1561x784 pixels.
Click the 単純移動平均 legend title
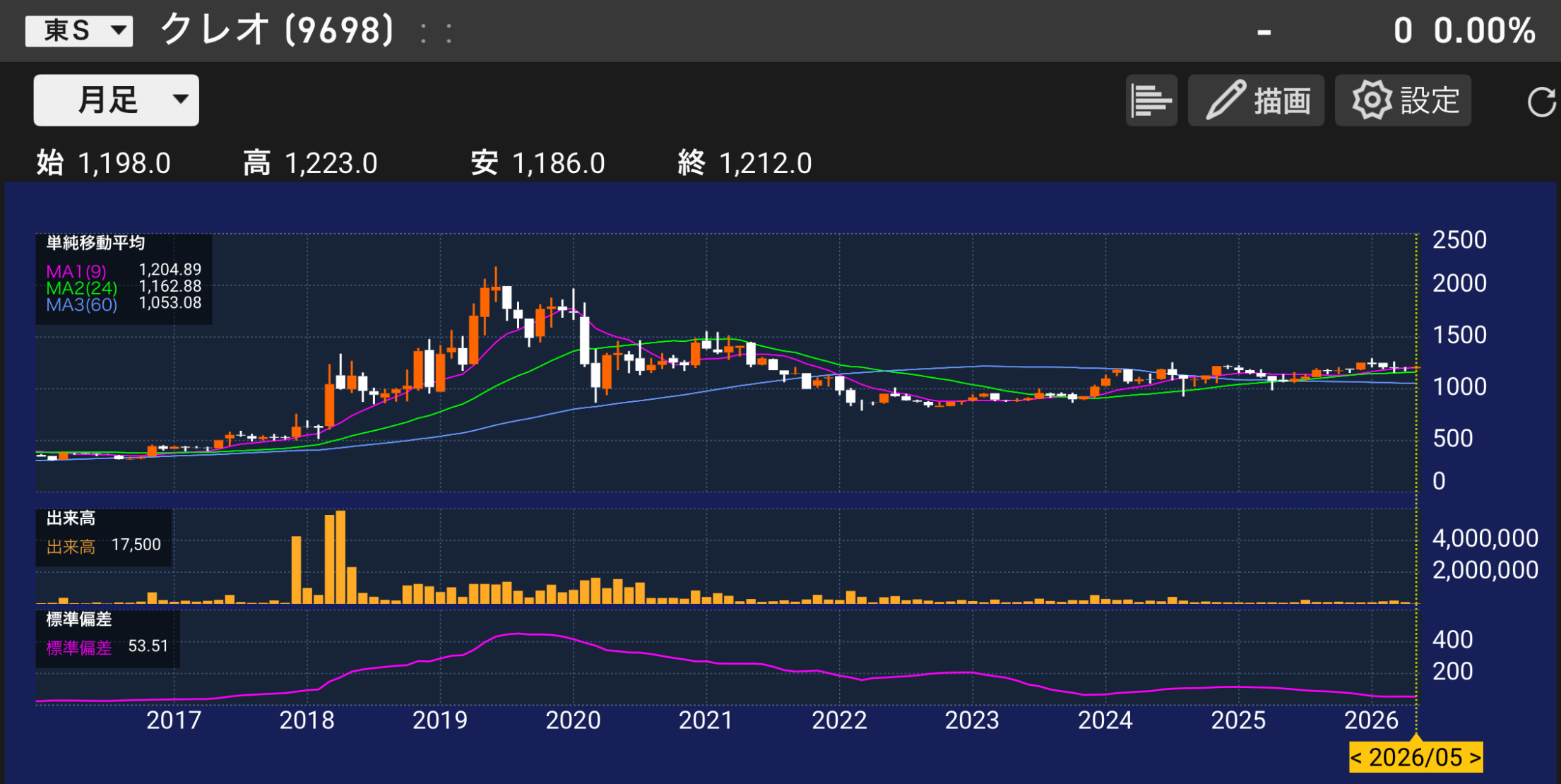point(95,243)
